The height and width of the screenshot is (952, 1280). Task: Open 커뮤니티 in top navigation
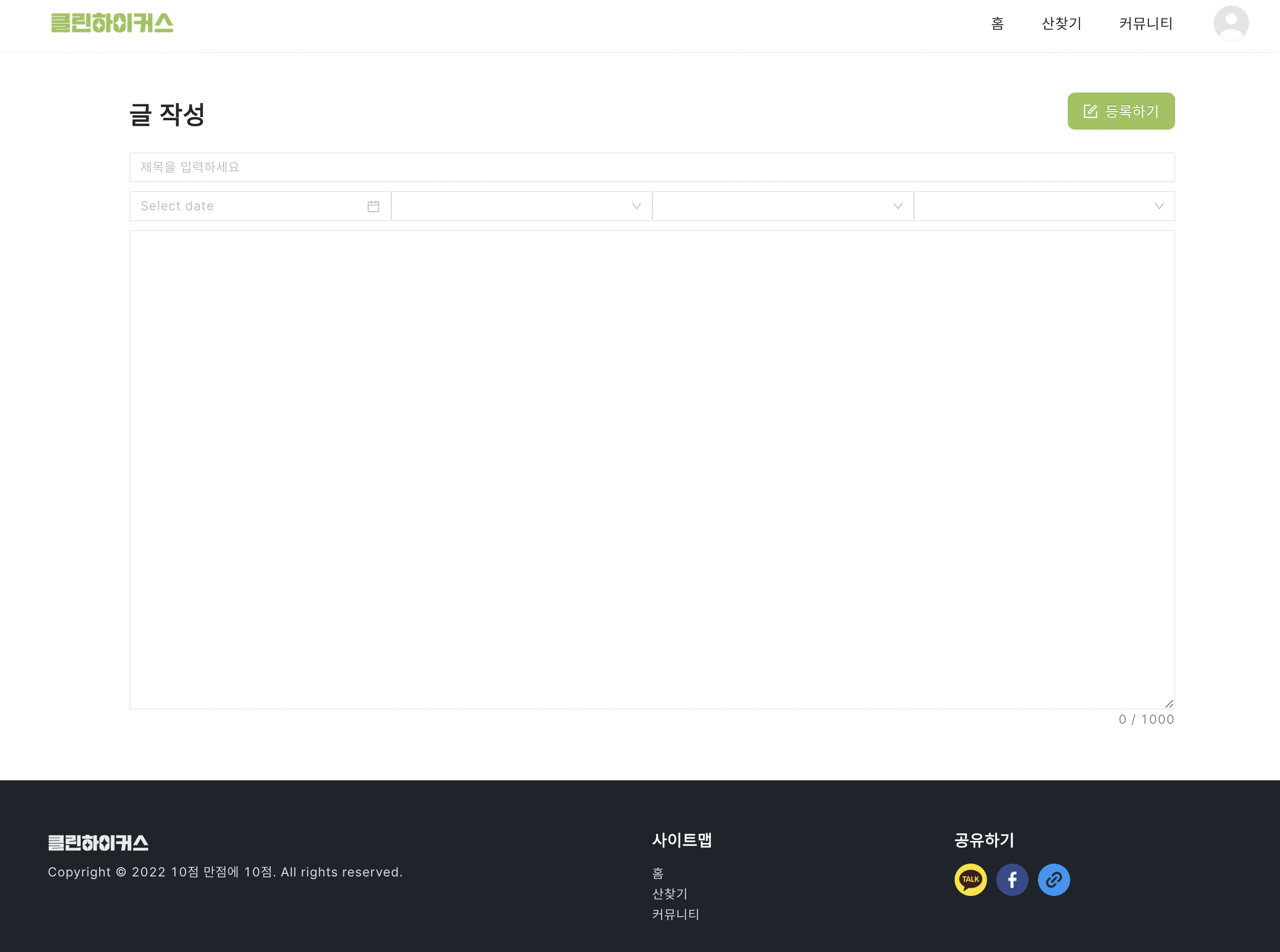[x=1145, y=24]
